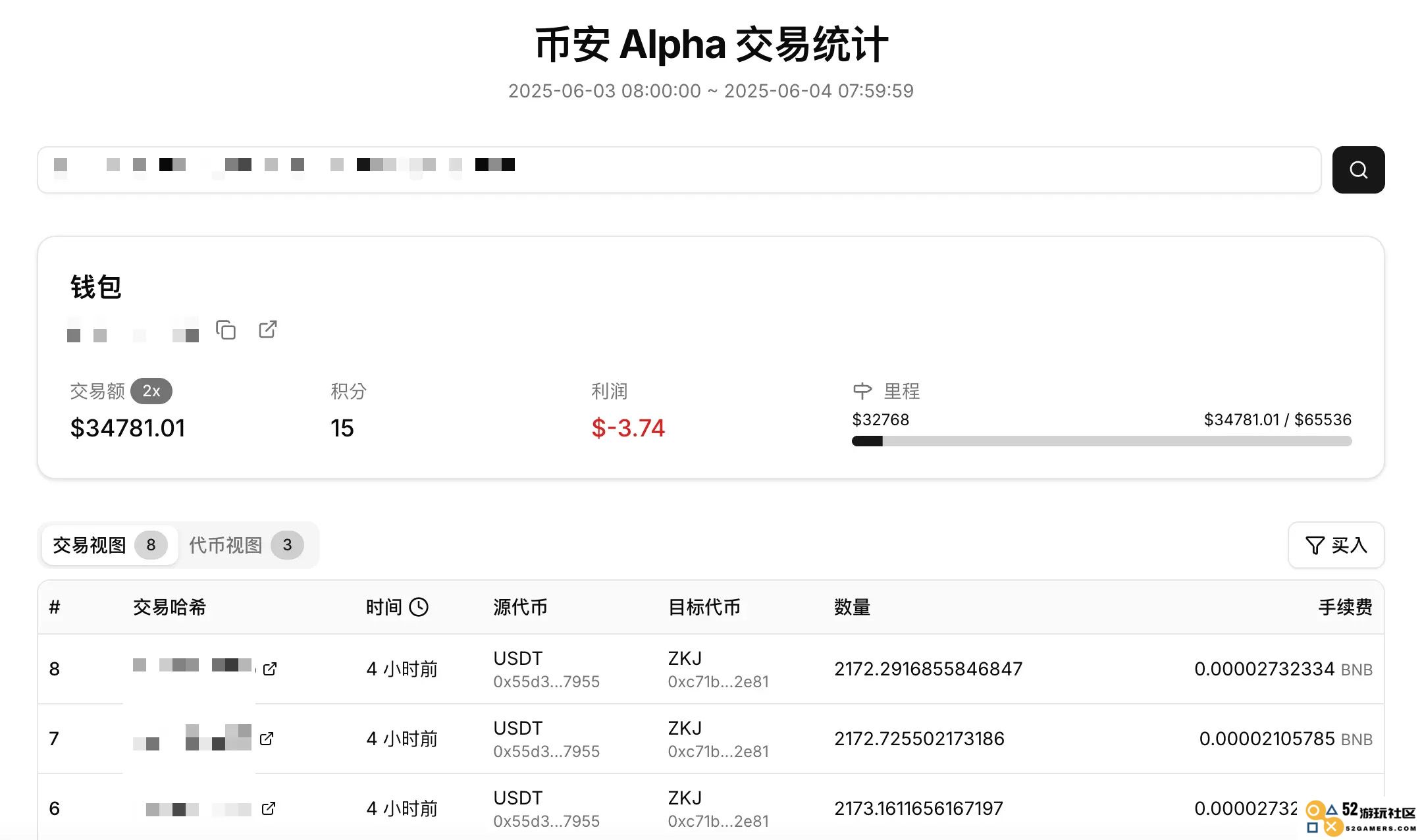Screen dimensions: 1422x840
Task: Click the milestone signpost icon near 里程
Action: [x=862, y=391]
